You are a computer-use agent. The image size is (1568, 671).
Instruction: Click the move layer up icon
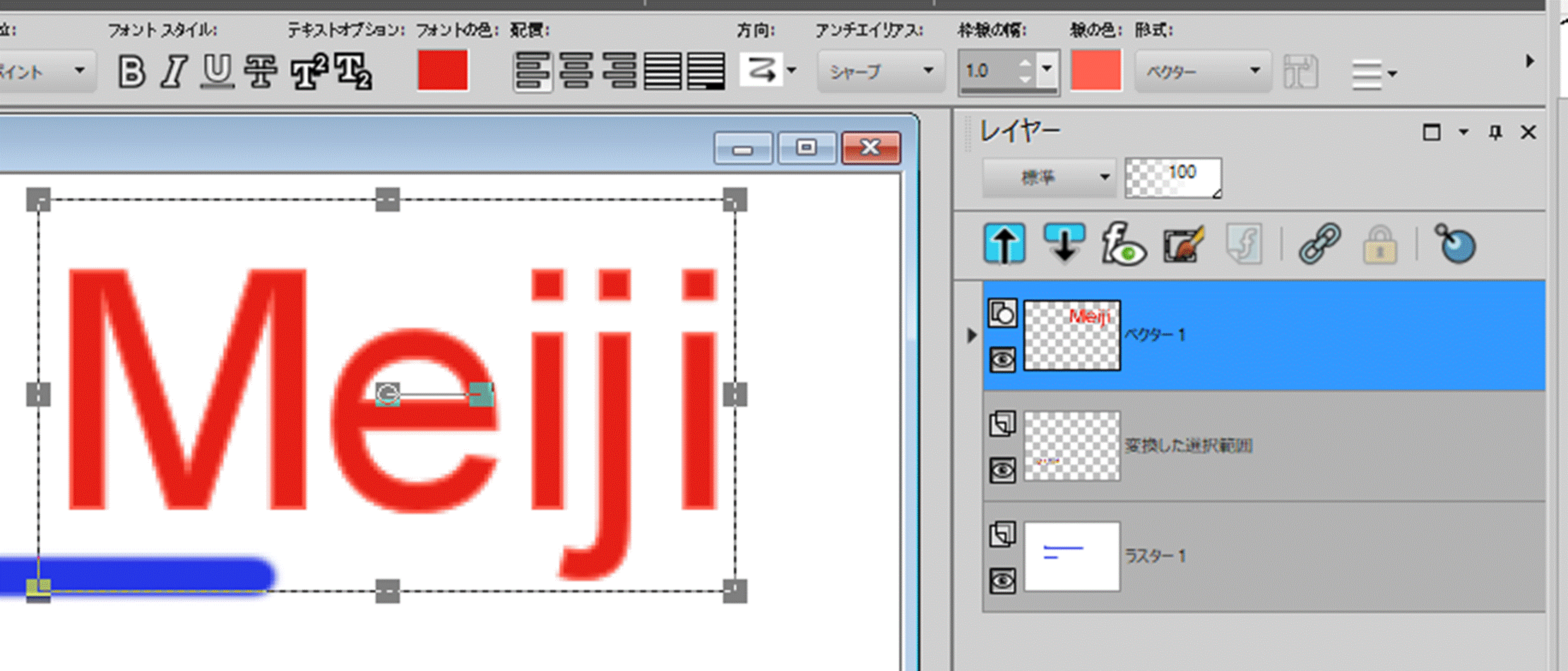[1004, 244]
